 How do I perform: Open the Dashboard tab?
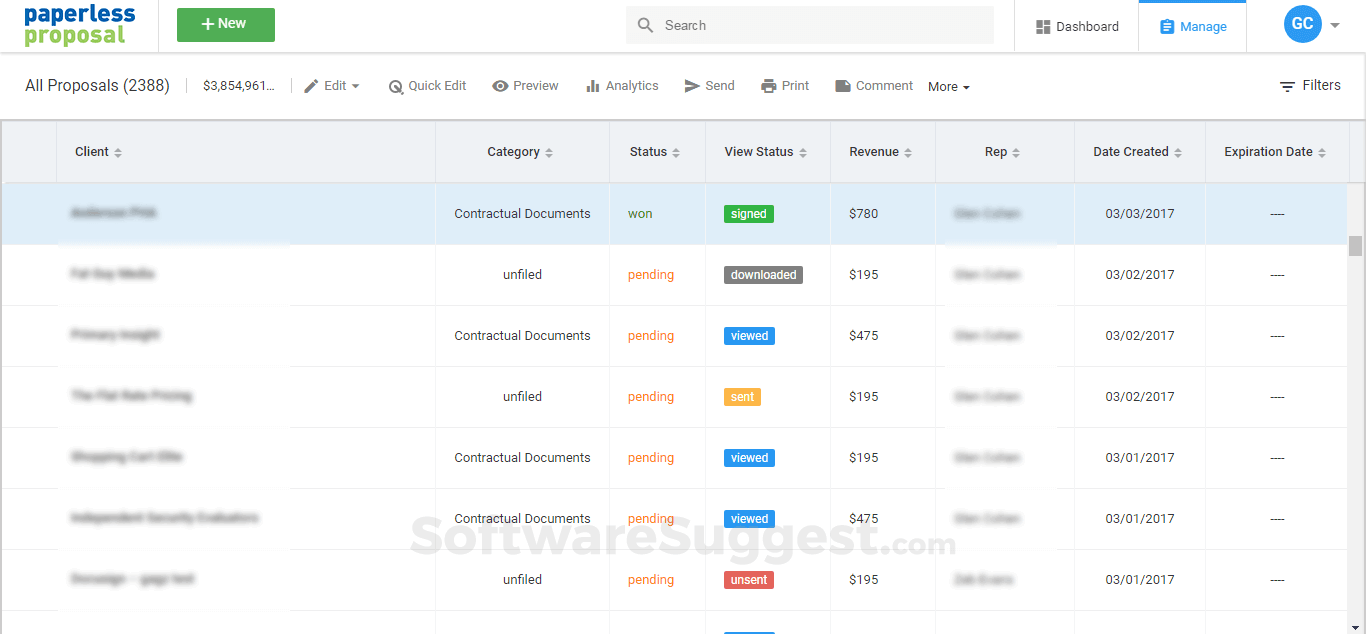1077,27
